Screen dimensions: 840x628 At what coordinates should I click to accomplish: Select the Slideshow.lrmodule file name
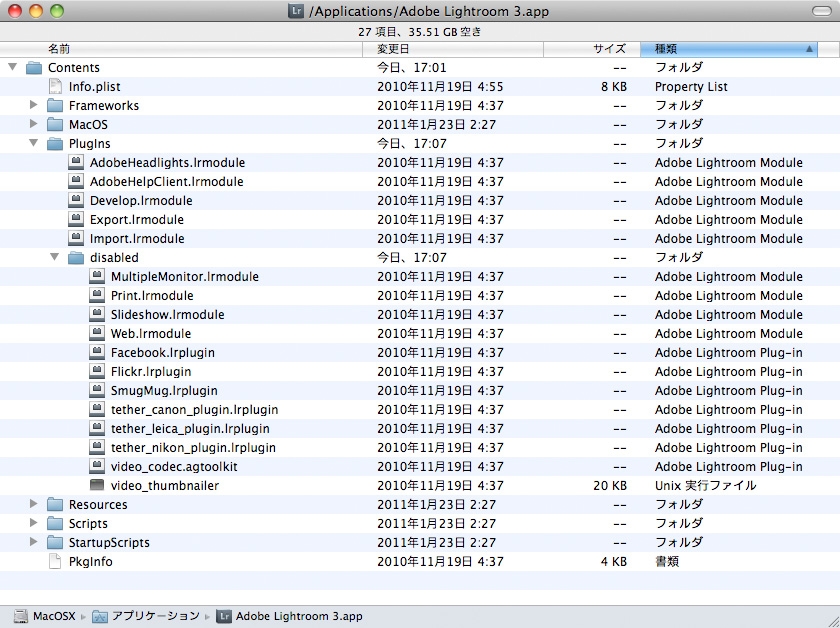[168, 315]
